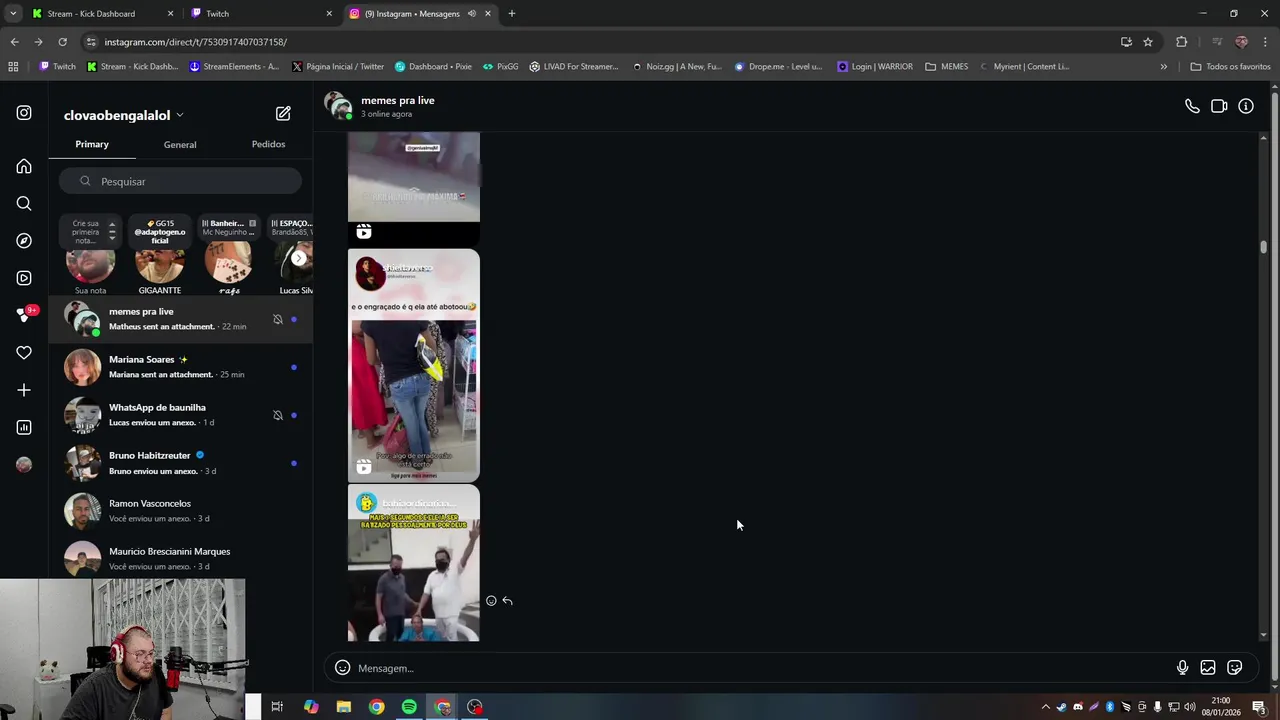Start a new message with compose icon
This screenshot has height=720, width=1280.
[283, 114]
